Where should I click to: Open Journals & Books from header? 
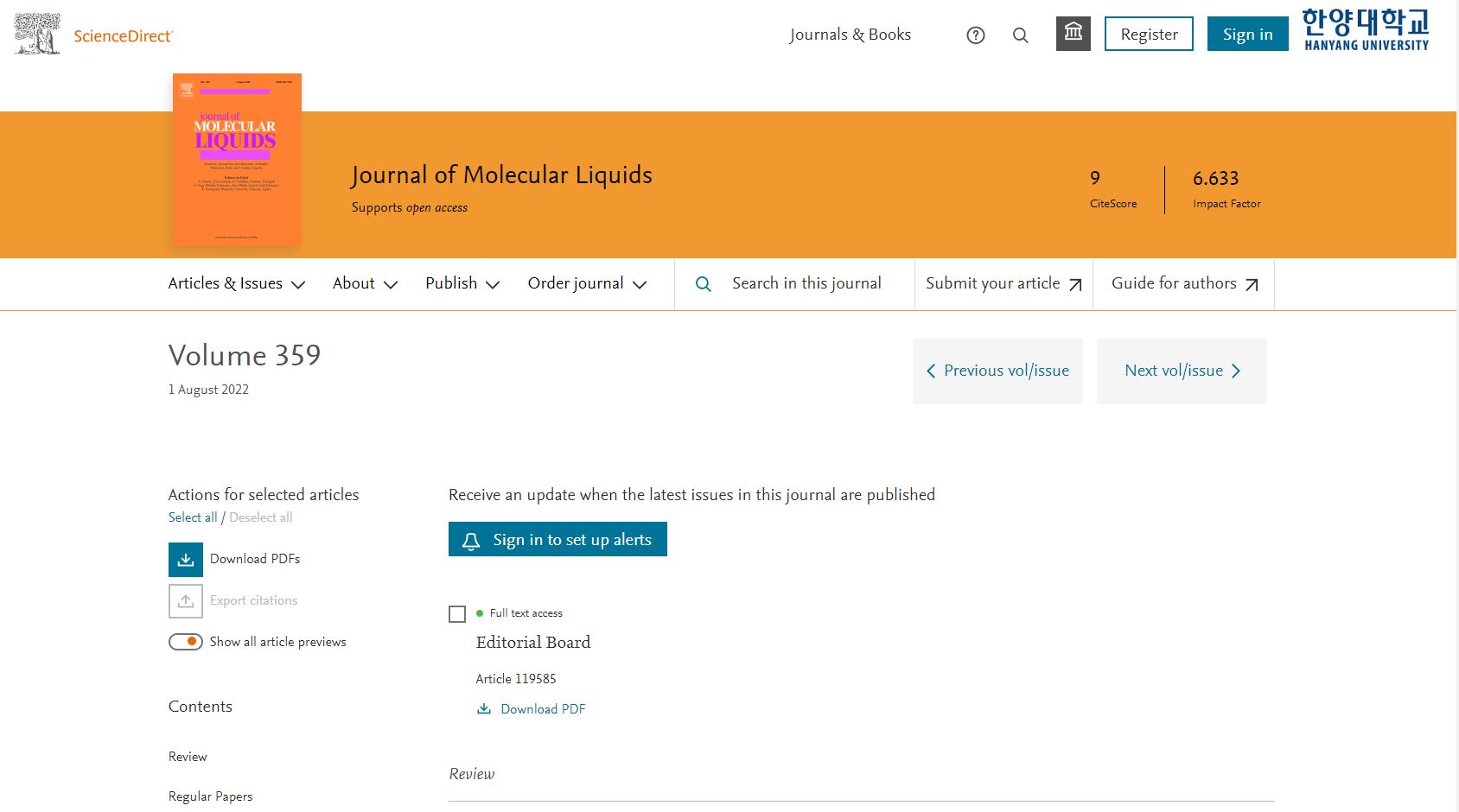851,35
